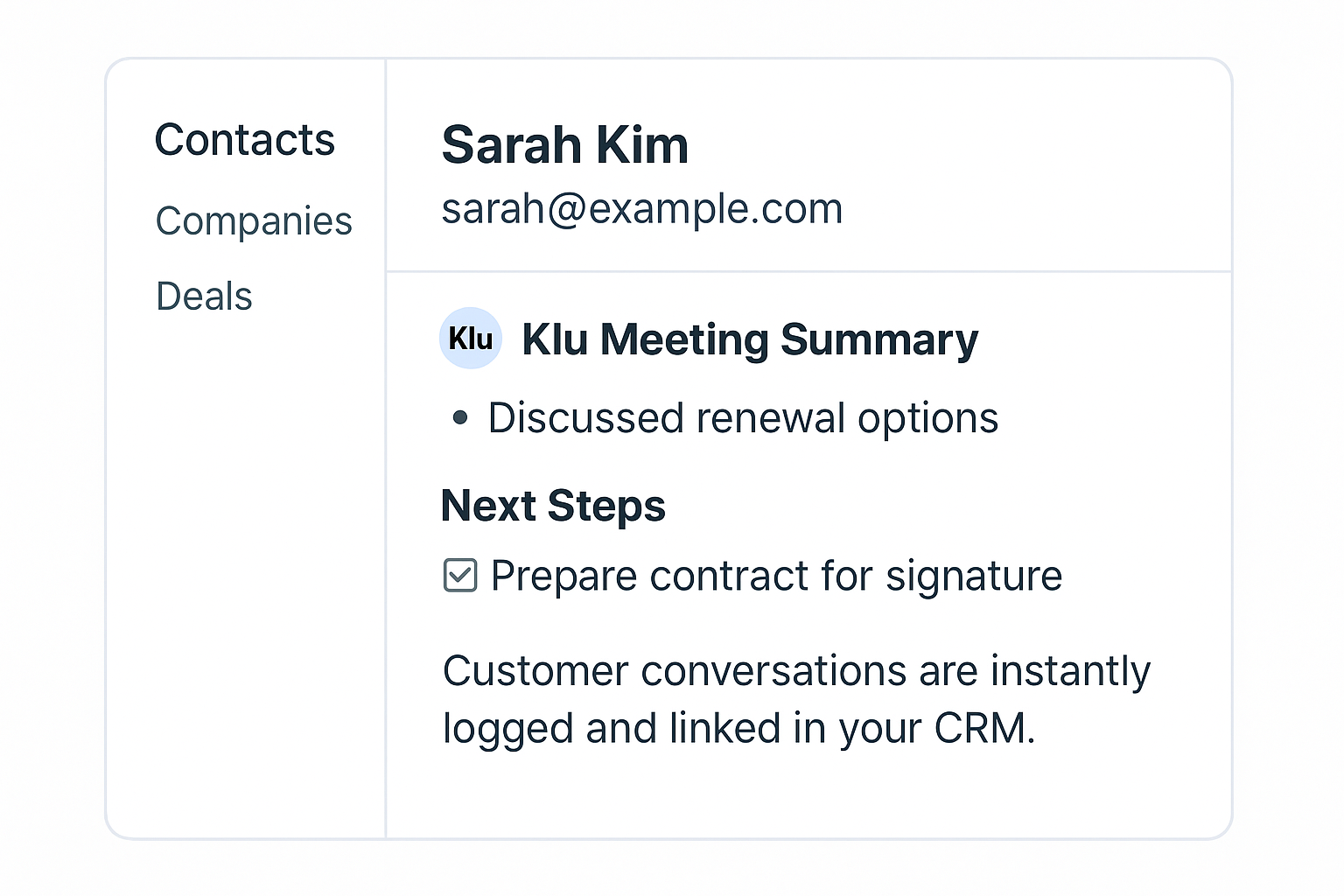This screenshot has height=896, width=1344.
Task: Click the "logged and linked" caption line
Action: click(738, 729)
